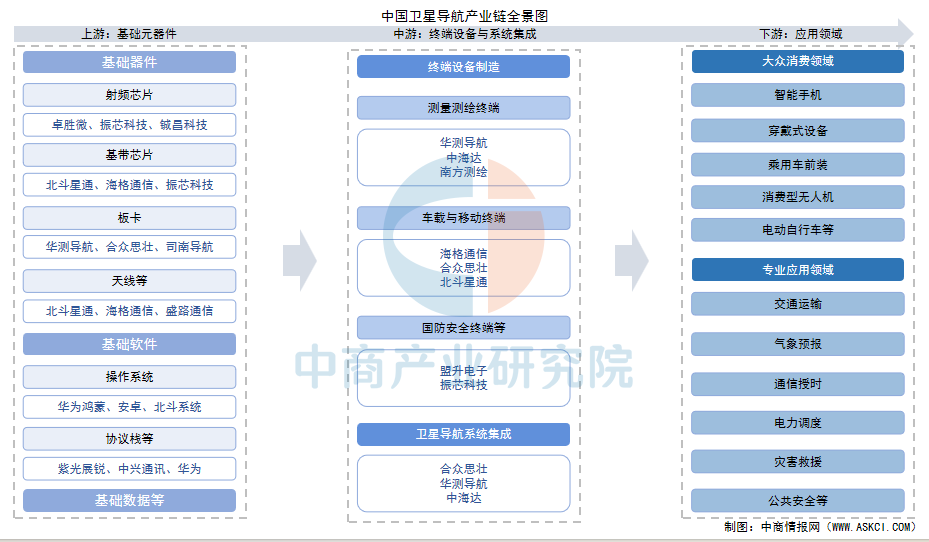The width and height of the screenshot is (929, 542).
Task: Click the credit 制图：中商情报网 (WWW.ASKCI.COM)
Action: click(x=820, y=527)
